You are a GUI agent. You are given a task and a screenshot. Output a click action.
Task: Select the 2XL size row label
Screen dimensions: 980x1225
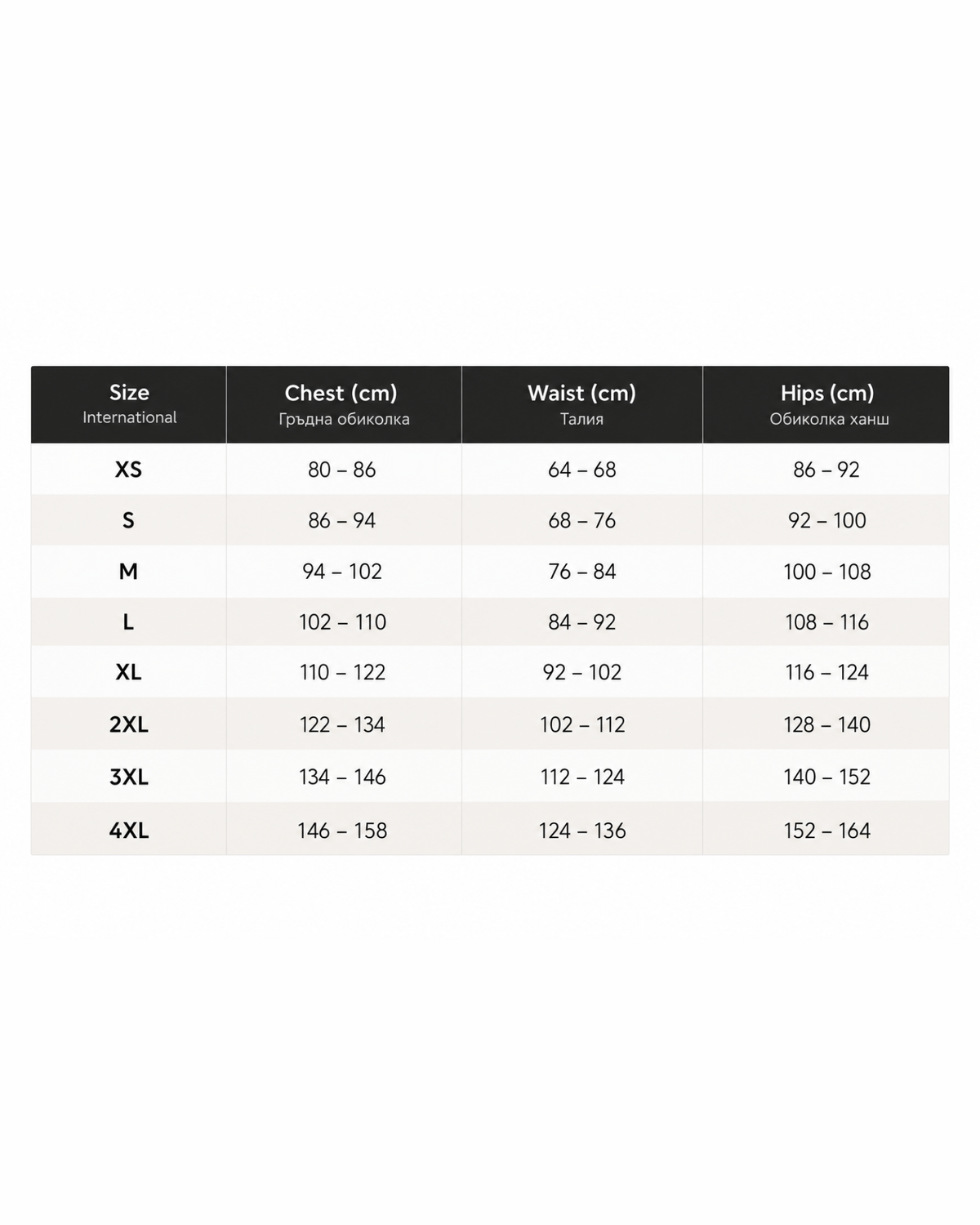pyautogui.click(x=129, y=724)
